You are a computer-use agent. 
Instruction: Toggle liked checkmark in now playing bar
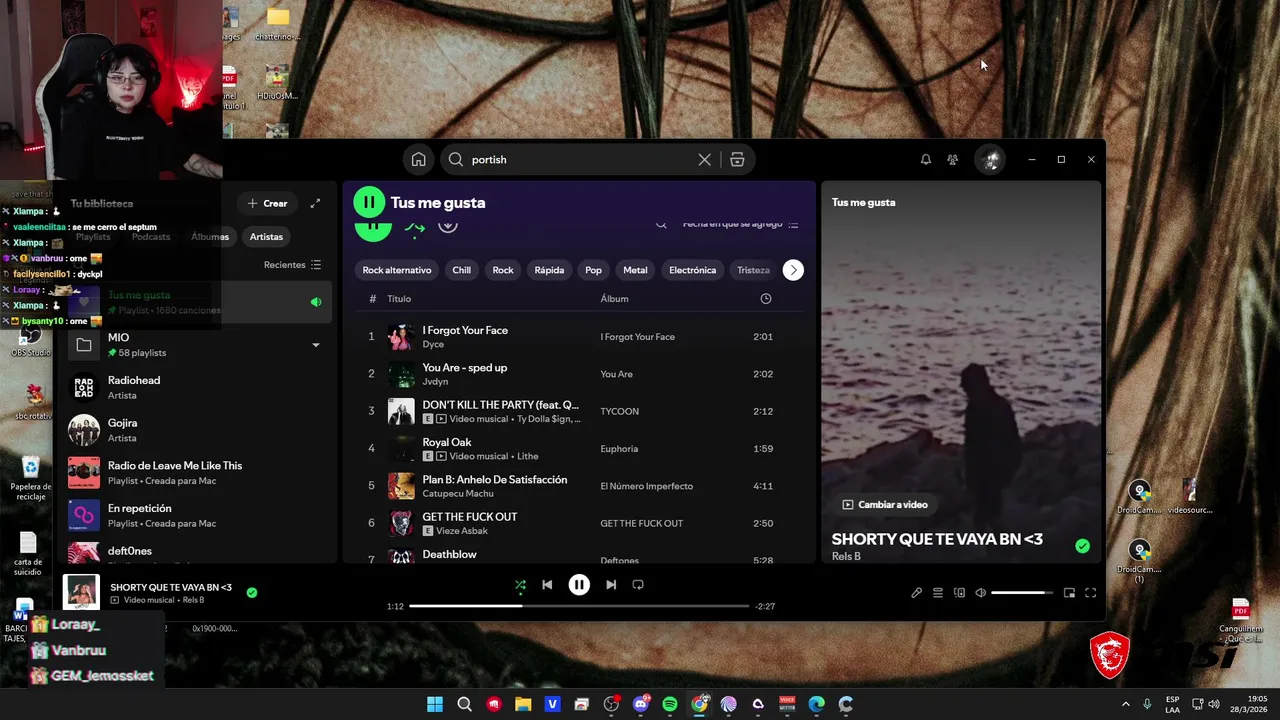[251, 592]
